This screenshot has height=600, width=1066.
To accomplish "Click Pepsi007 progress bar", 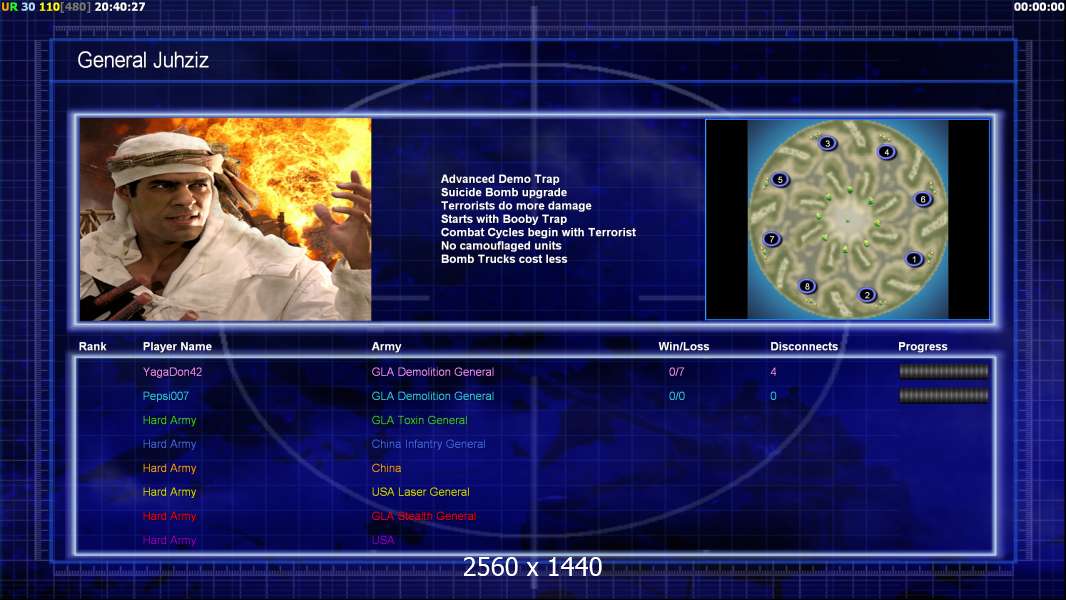I will tap(944, 395).
